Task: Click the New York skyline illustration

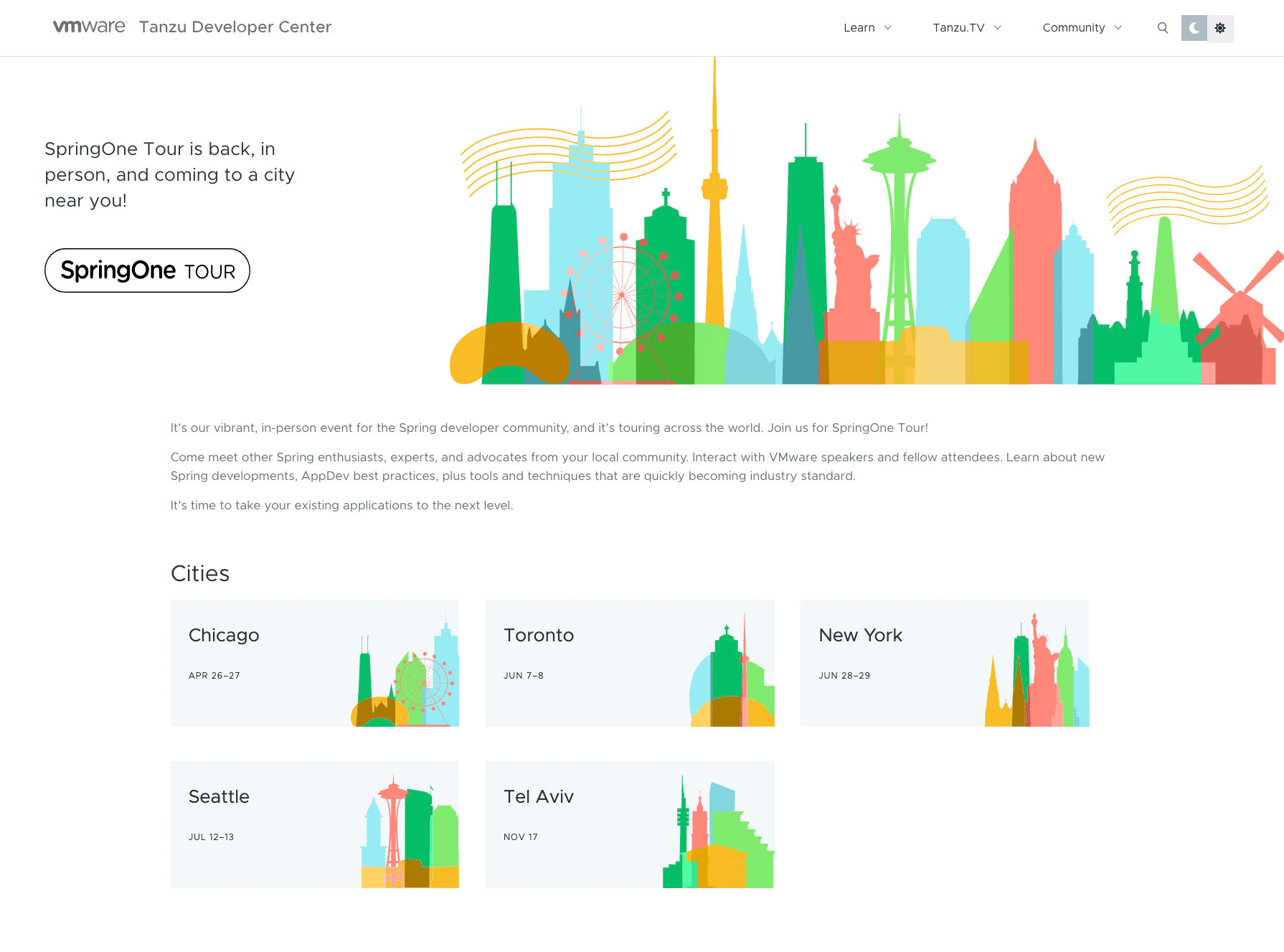Action: point(1037,671)
